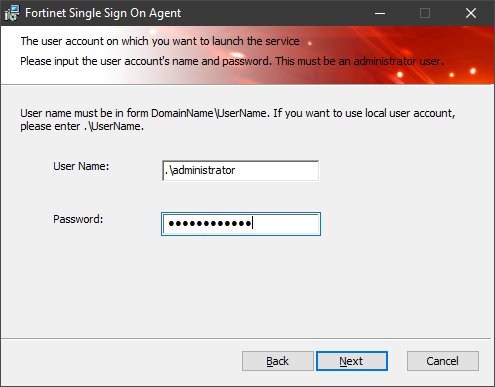The image size is (495, 387).
Task: Click into the User Name text field
Action: (240, 171)
